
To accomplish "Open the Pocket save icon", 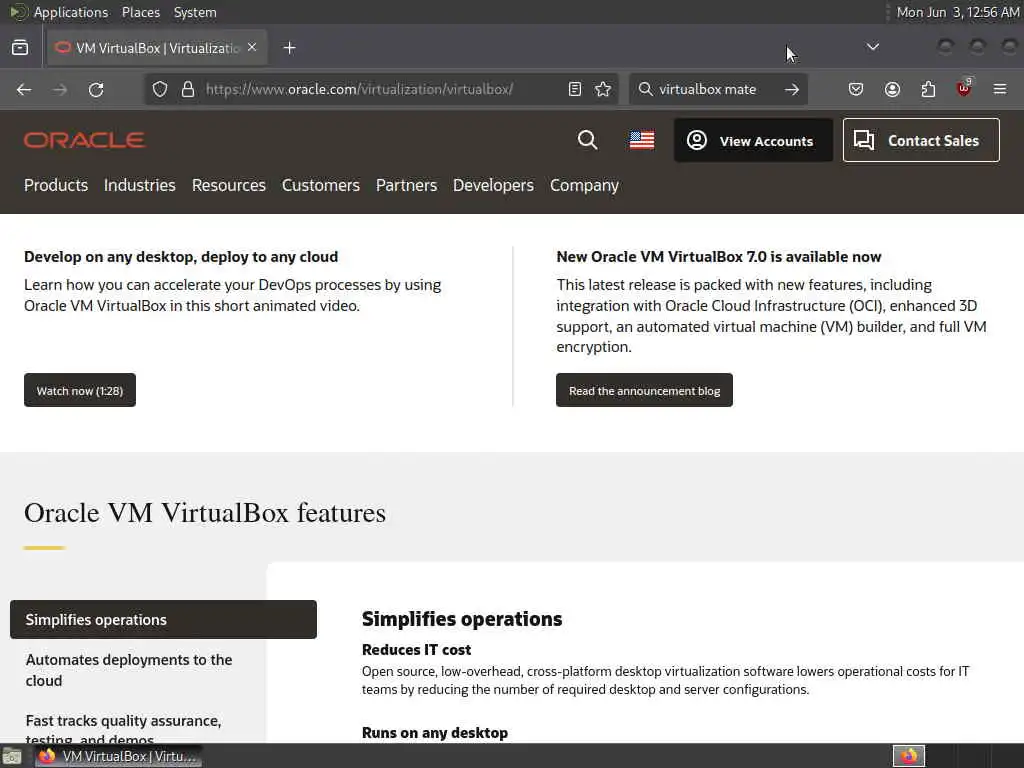I will [856, 89].
